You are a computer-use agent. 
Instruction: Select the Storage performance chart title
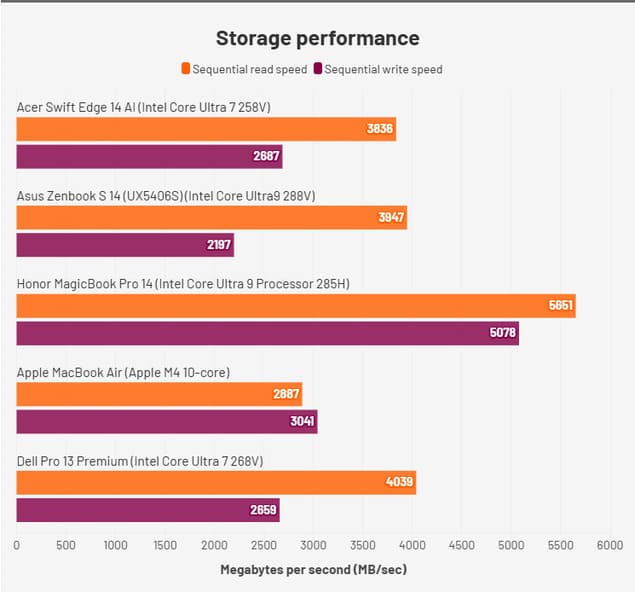[x=317, y=39]
